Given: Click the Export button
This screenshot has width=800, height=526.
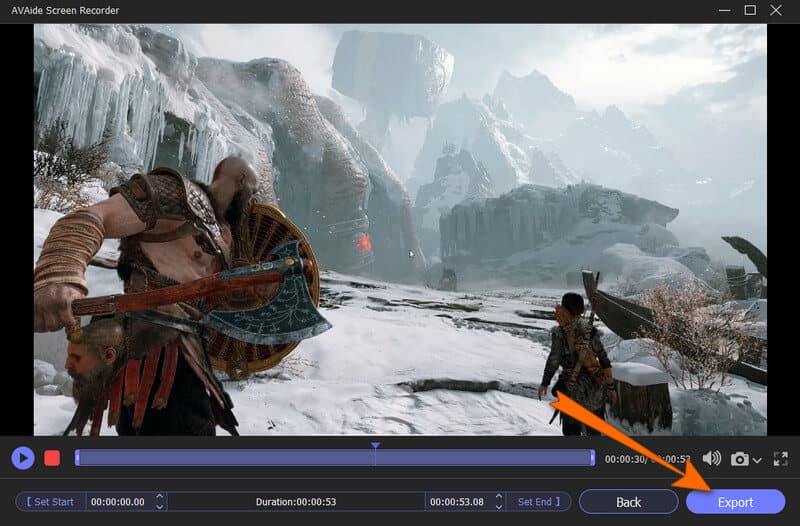Looking at the screenshot, I should click(x=735, y=502).
